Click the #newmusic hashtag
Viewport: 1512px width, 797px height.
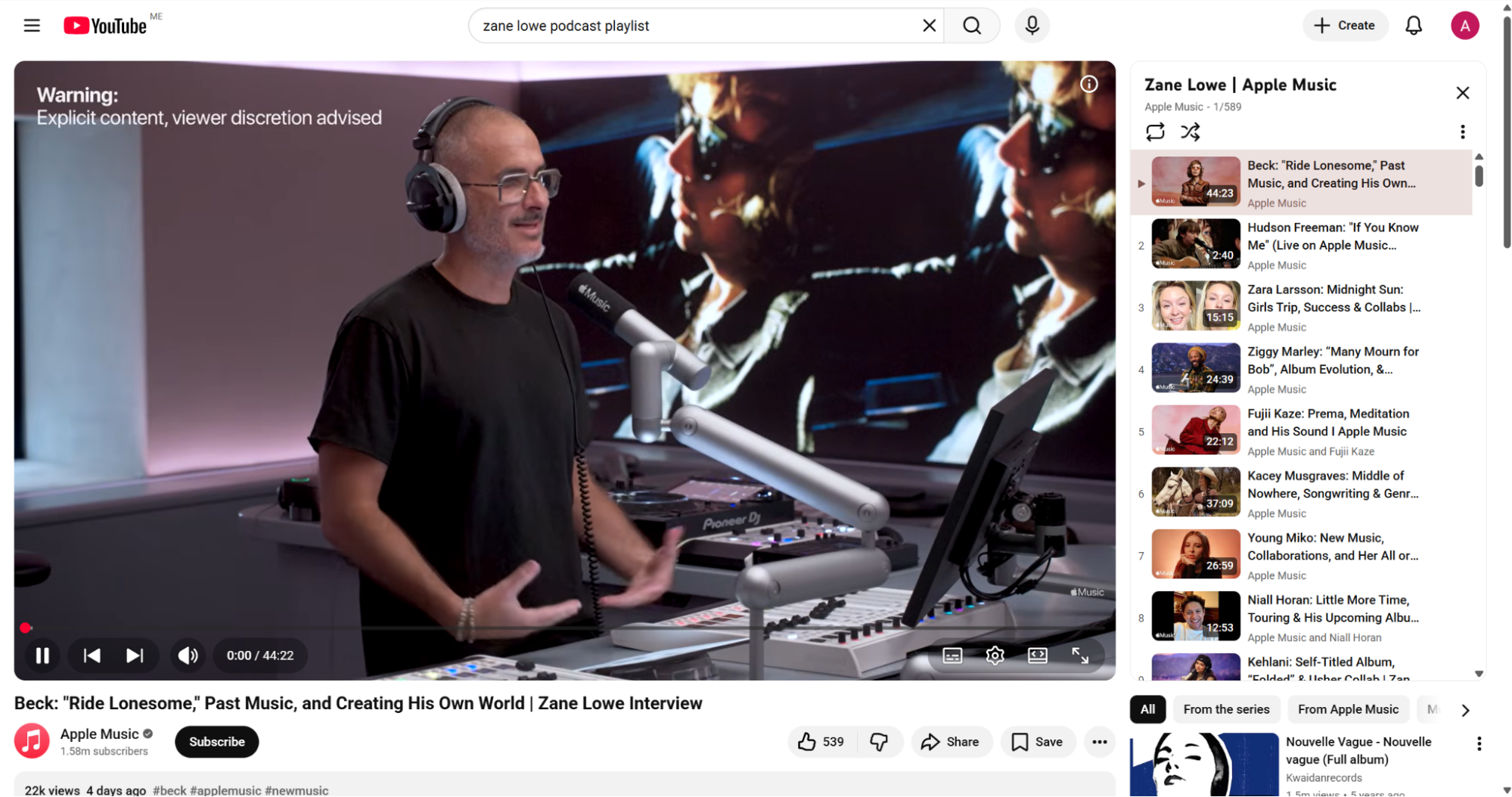click(297, 790)
